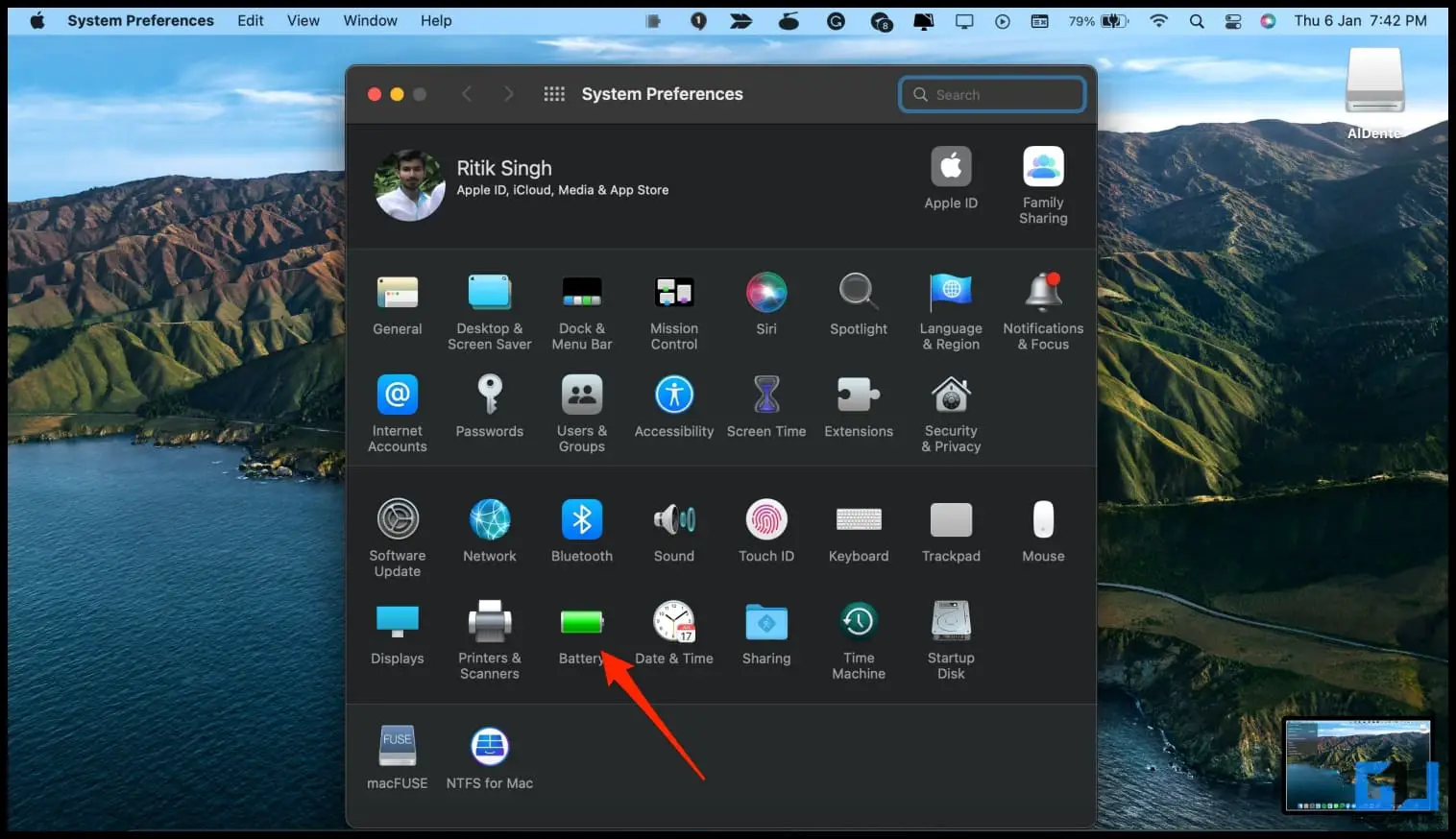This screenshot has width=1456, height=839.
Task: Go back with the toolbar arrow
Action: tap(467, 94)
